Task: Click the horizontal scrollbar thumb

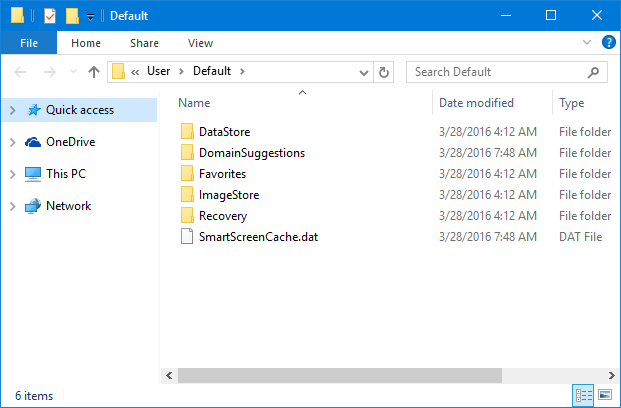Action: tap(340, 375)
